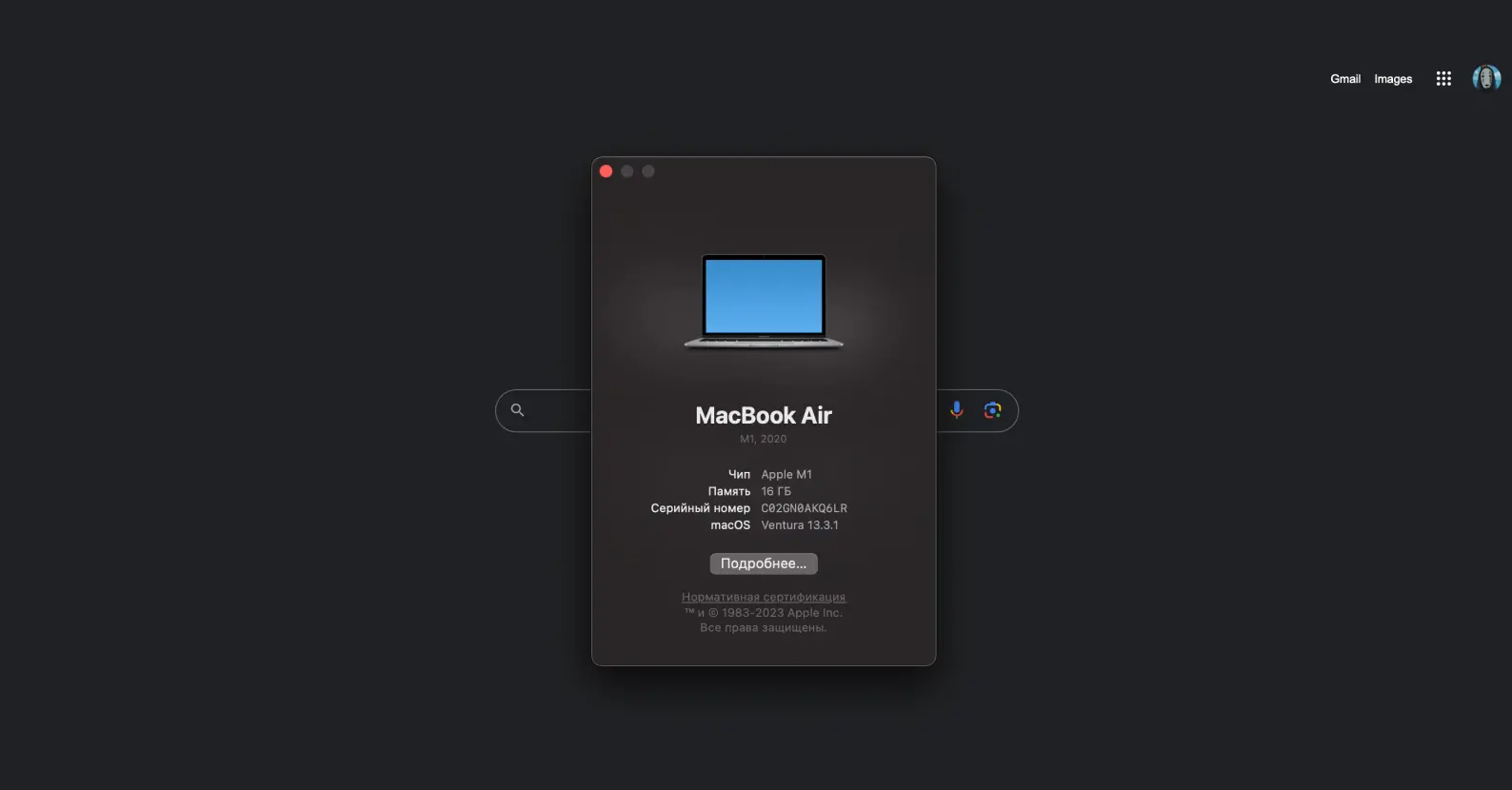Click the greyed-out minimize window button

point(627,171)
